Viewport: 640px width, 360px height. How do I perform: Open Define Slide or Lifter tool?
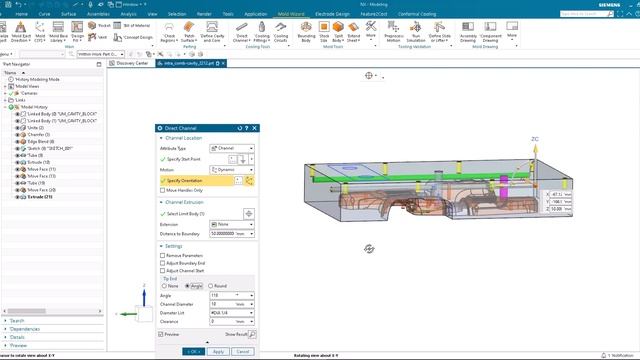tap(440, 32)
